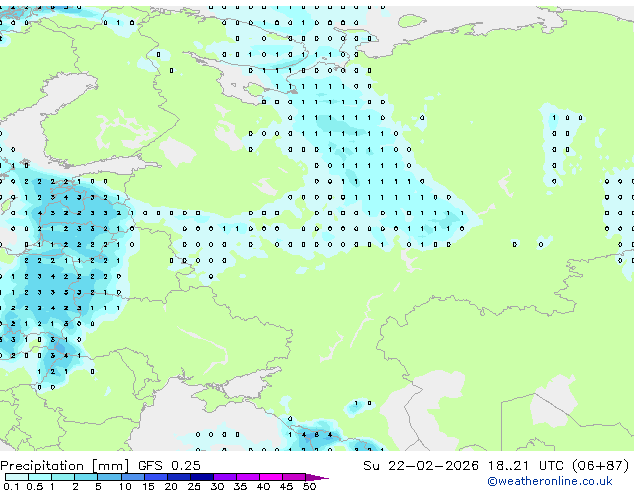Click the 'Precipitation [mm]' title text
This screenshot has width=634, height=490.
(65, 466)
